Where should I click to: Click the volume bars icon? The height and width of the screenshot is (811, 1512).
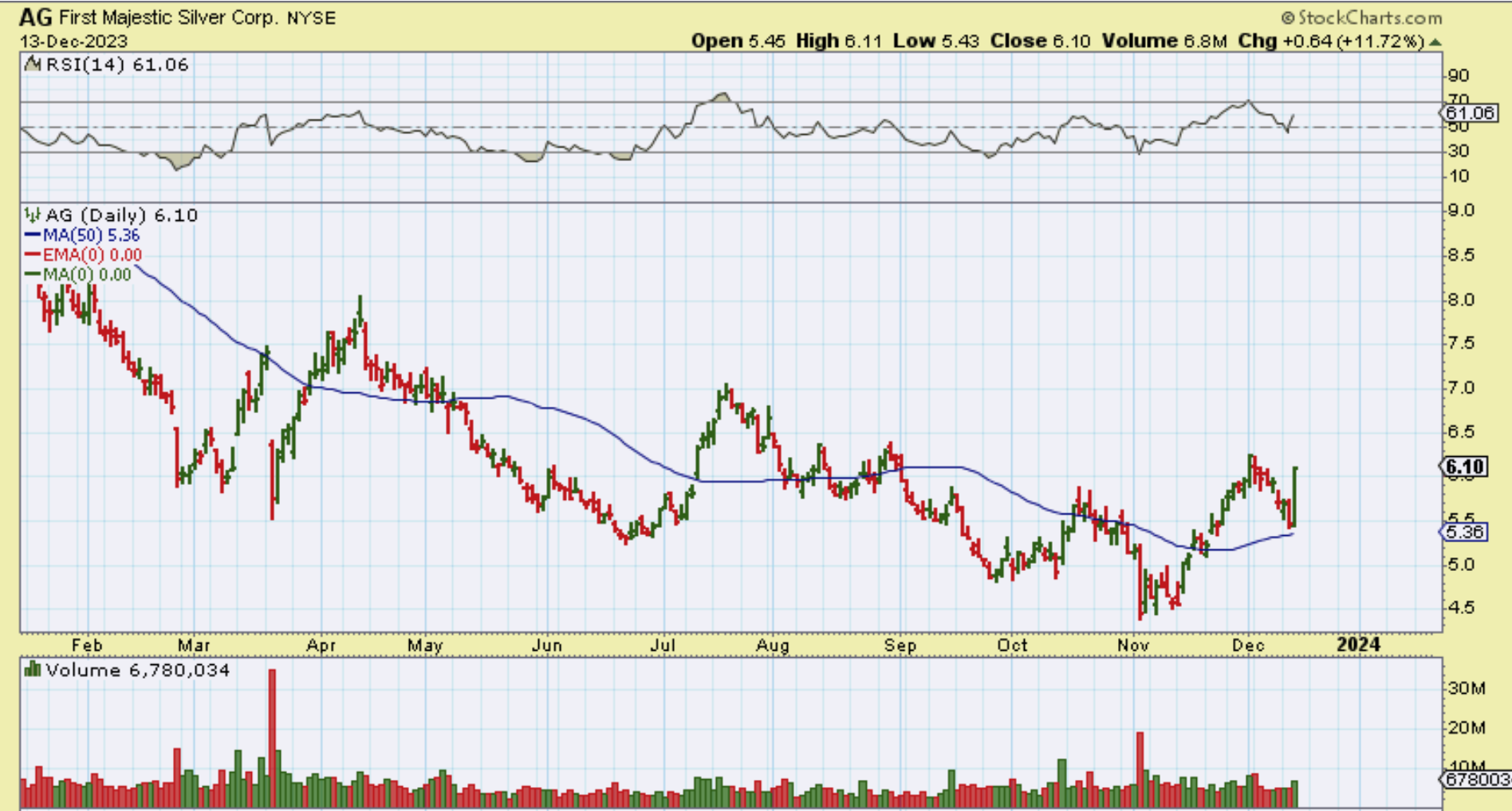[x=33, y=669]
